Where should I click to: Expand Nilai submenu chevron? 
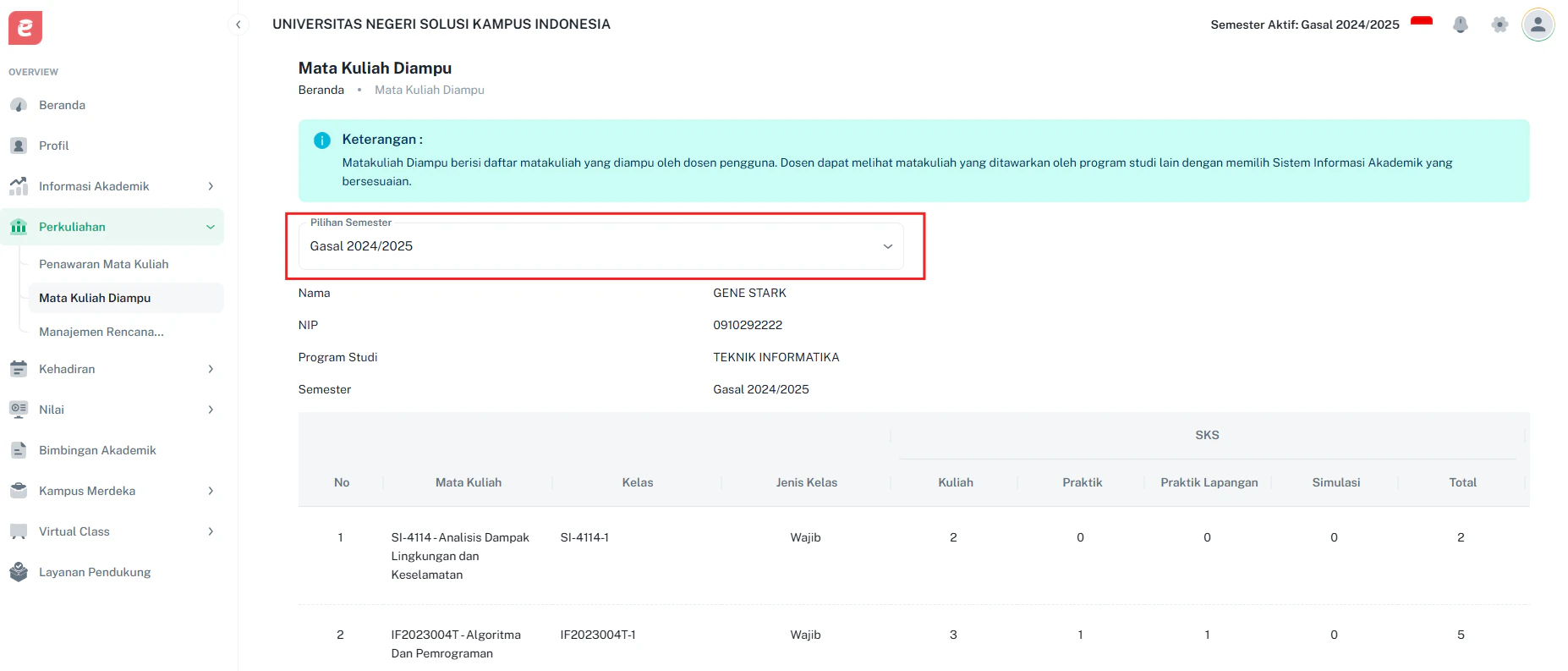click(x=211, y=410)
